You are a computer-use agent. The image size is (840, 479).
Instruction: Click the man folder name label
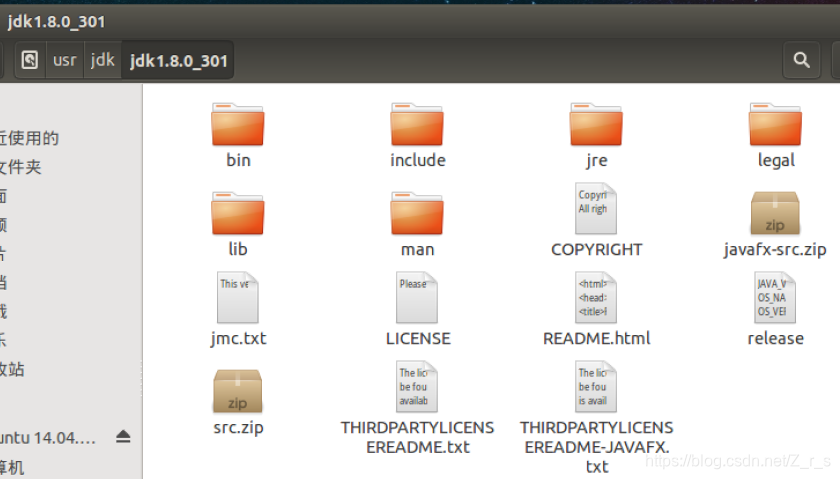coord(417,250)
